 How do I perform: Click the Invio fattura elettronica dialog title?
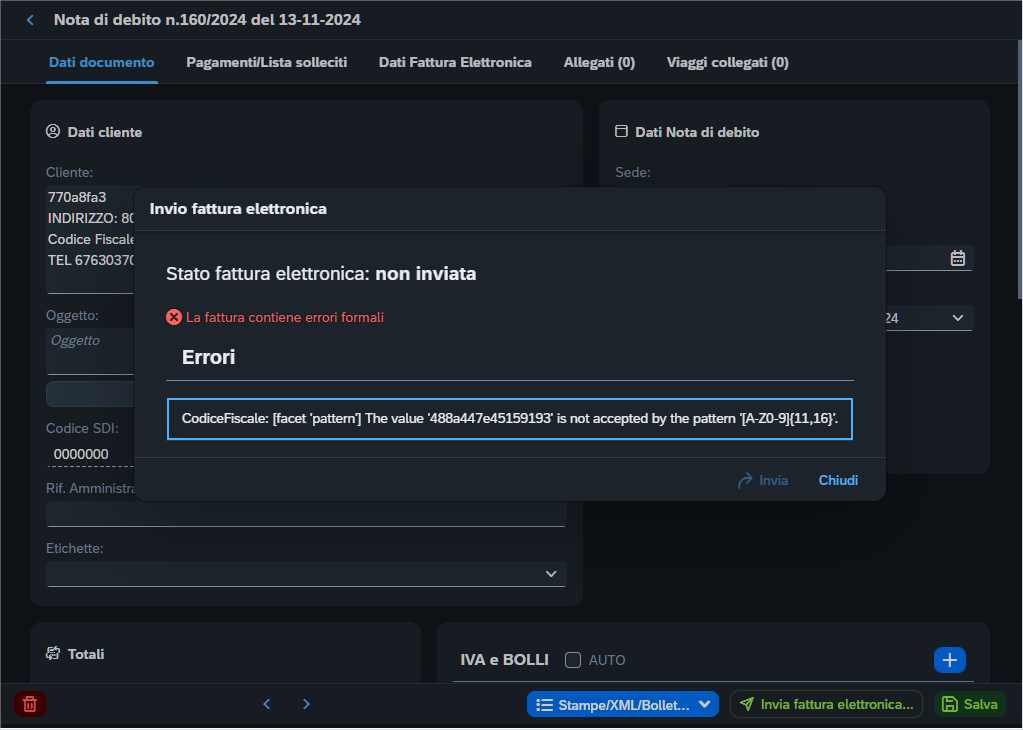coord(238,209)
